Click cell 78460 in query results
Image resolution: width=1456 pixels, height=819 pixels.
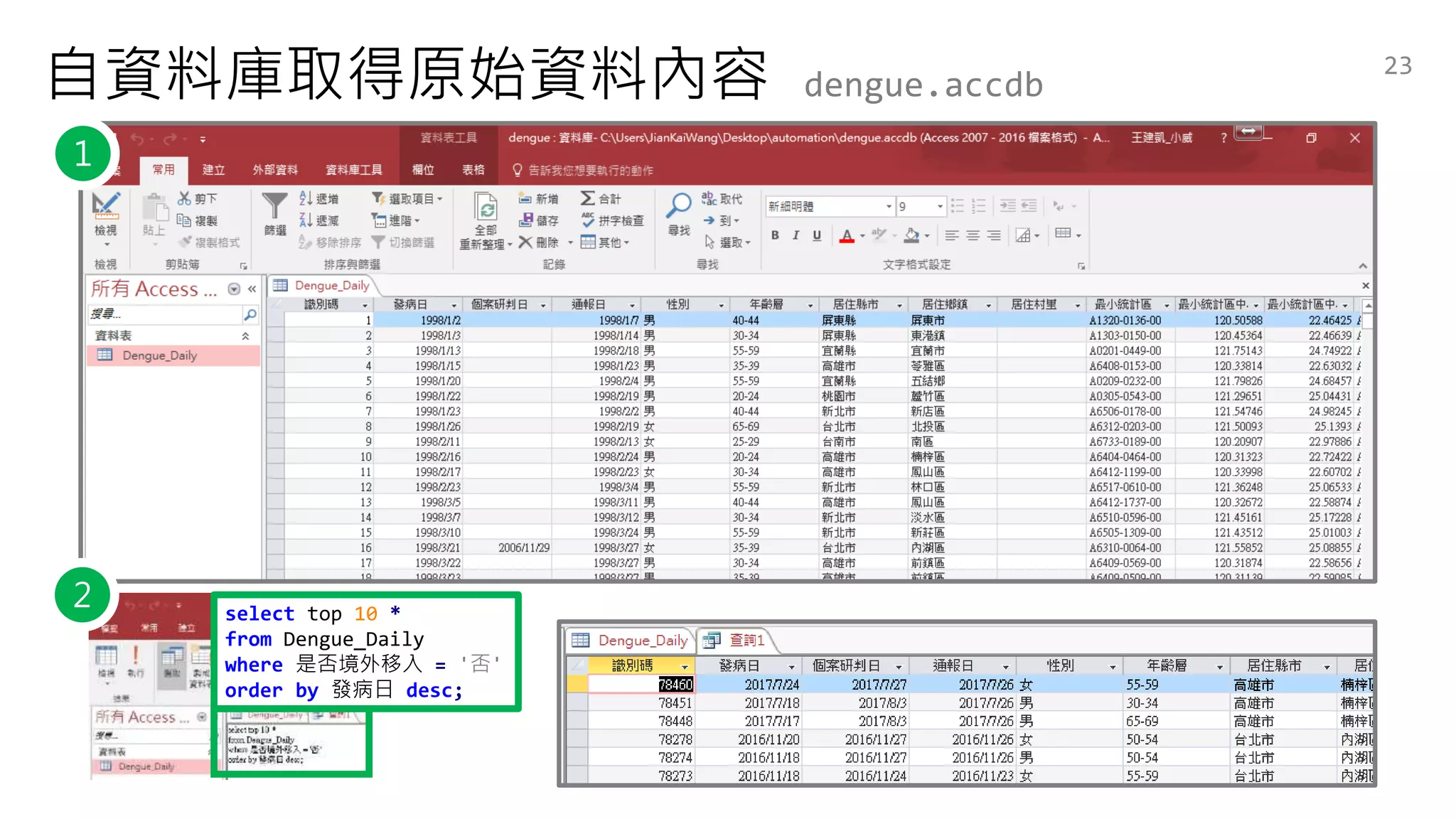tap(641, 684)
